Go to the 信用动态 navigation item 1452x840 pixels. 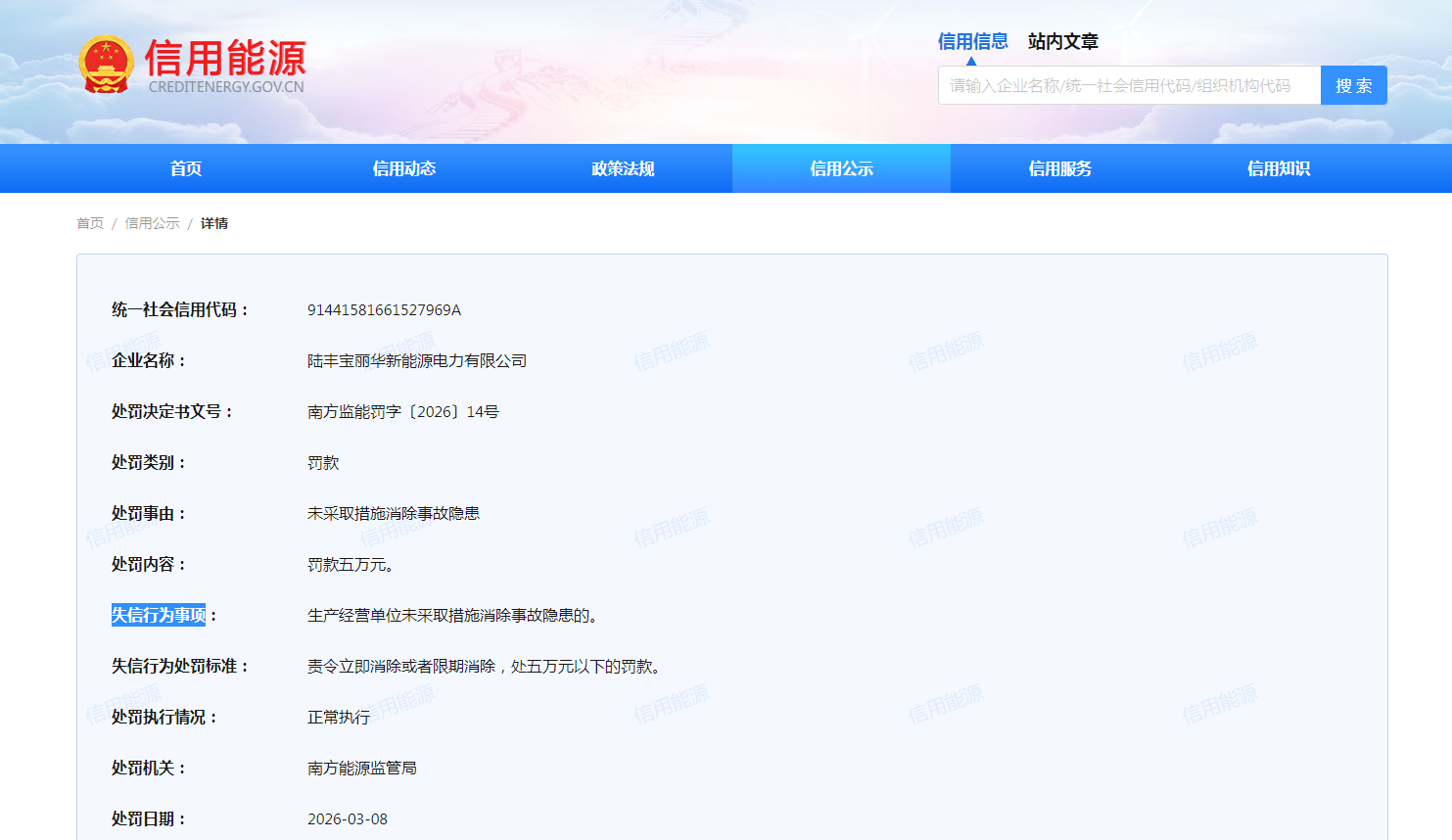(x=403, y=168)
